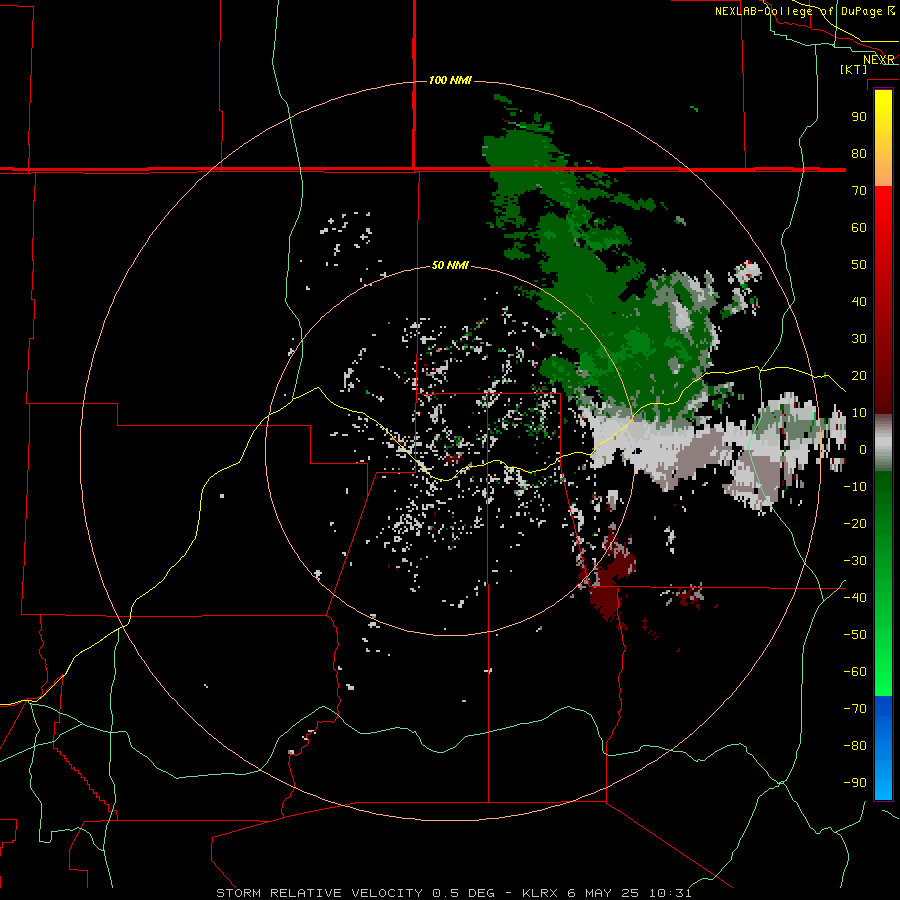Click the -50 value on velocity scale
900x900 pixels.
855,635
